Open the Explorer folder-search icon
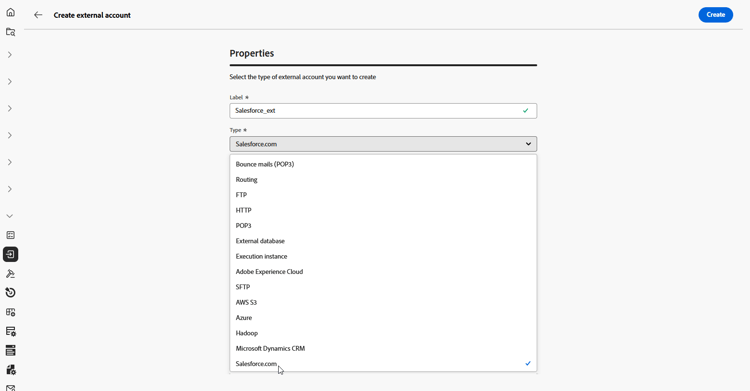This screenshot has height=391, width=750. click(x=11, y=32)
